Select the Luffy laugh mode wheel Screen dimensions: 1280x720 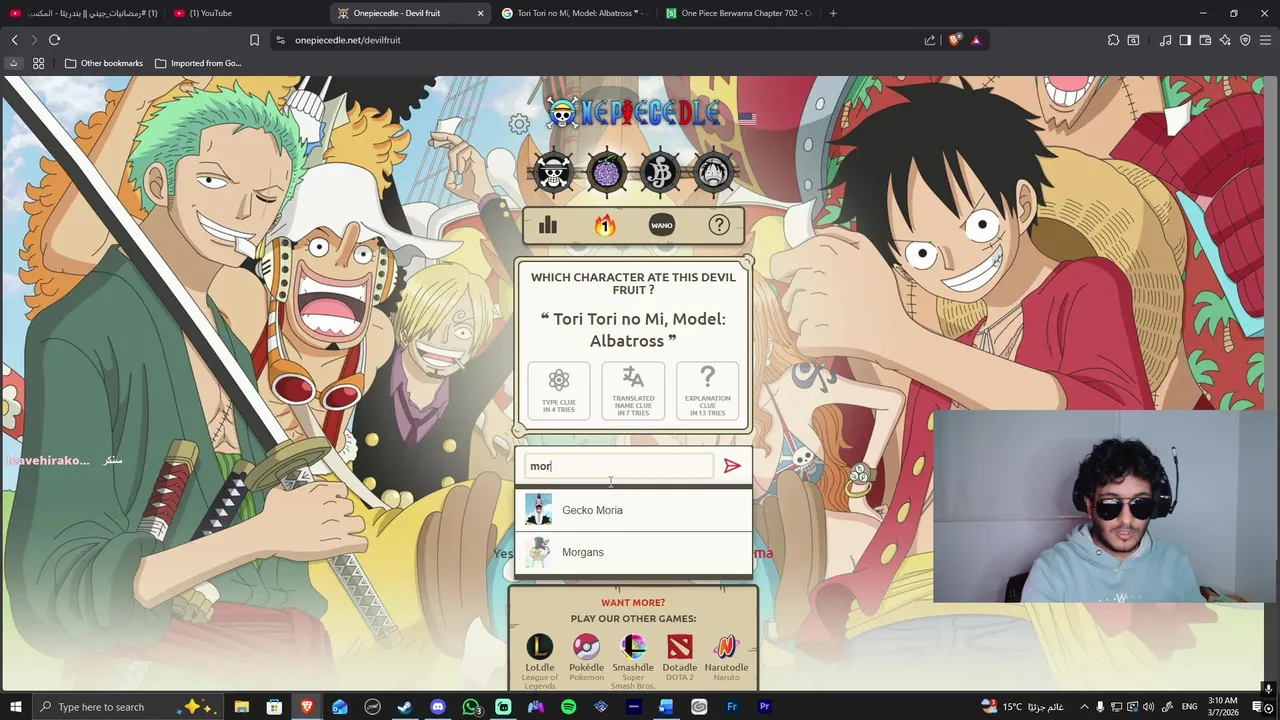tap(713, 172)
